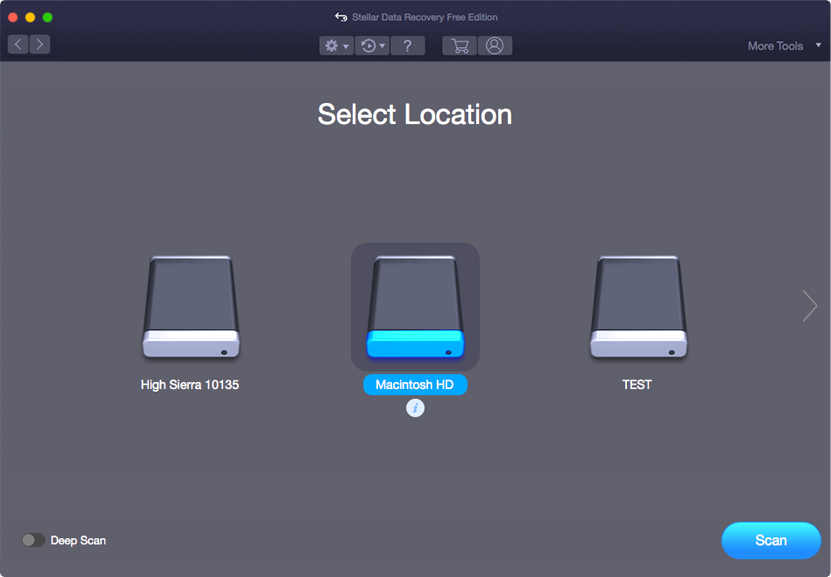Click the Macintosh HD label

point(415,385)
